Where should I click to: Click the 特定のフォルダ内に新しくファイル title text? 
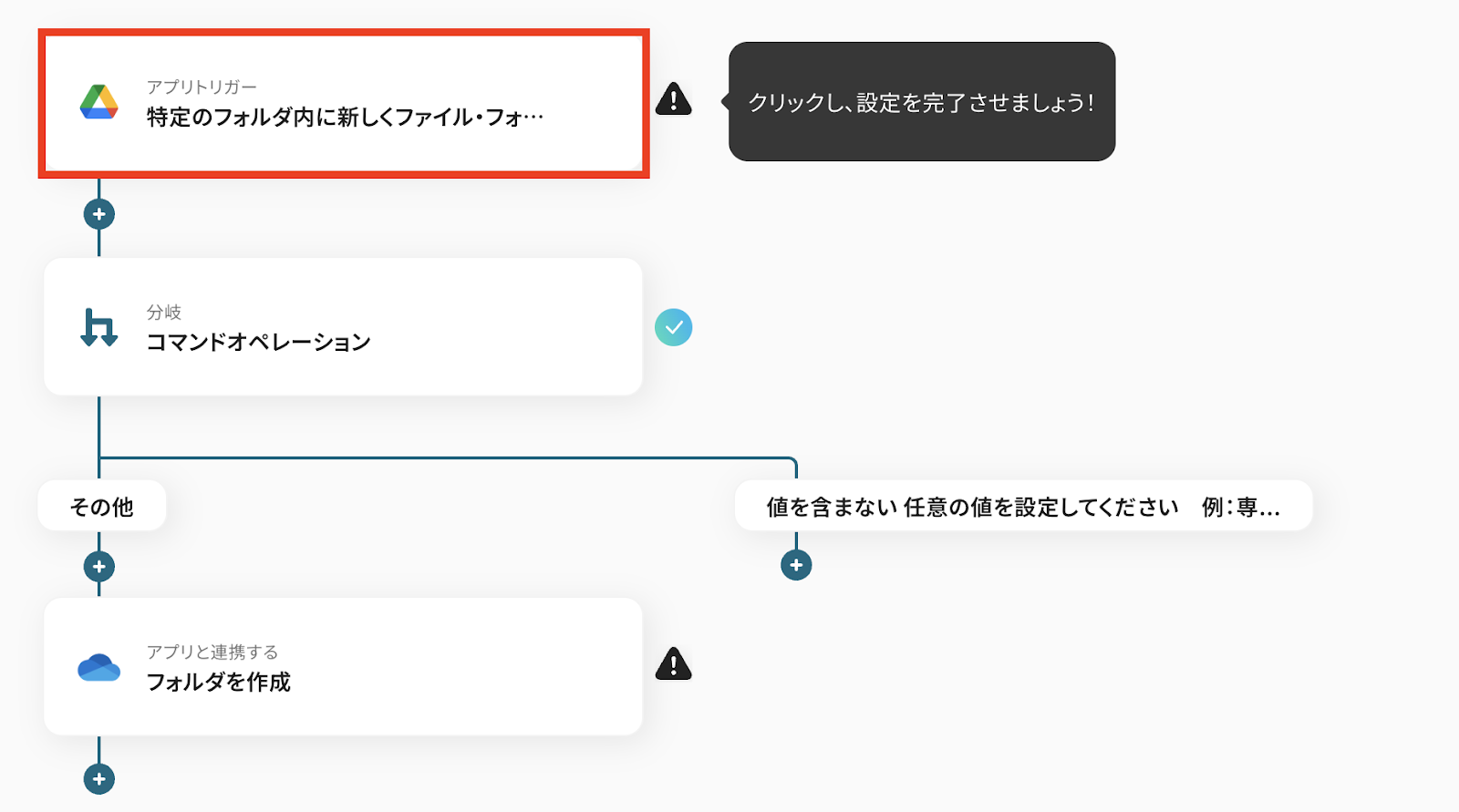tap(345, 118)
